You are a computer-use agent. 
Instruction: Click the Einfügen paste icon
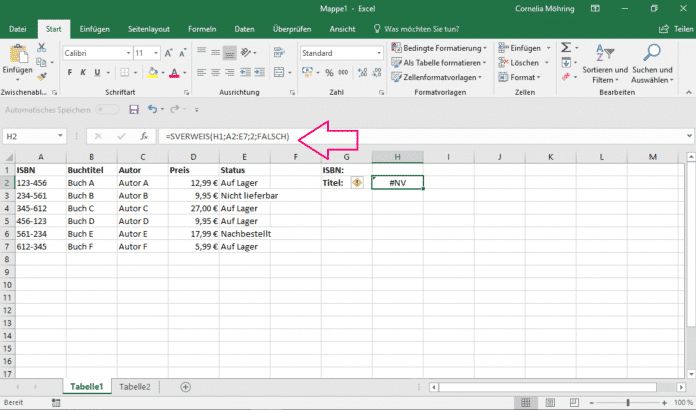pyautogui.click(x=17, y=54)
